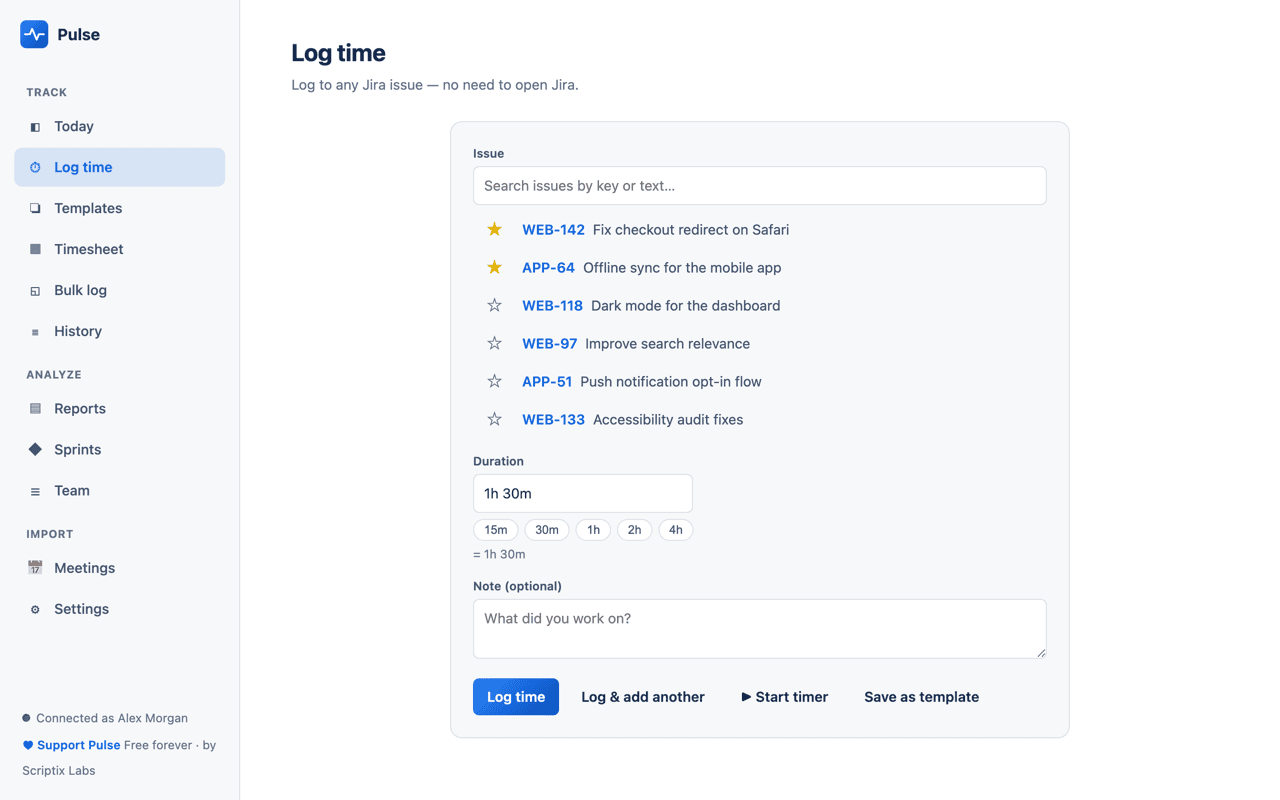Click Log & add another
This screenshot has width=1280, height=800.
643,697
